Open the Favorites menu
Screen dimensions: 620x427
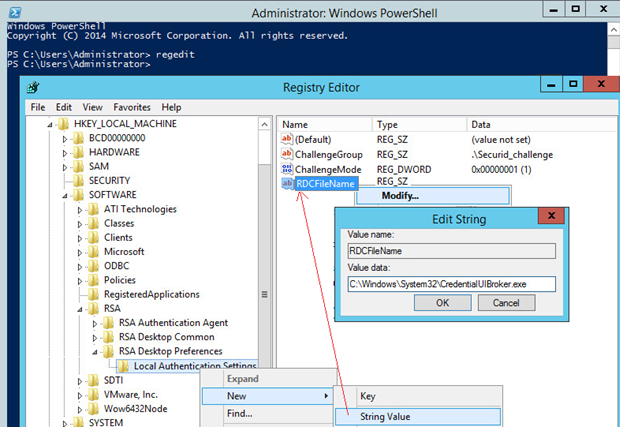132,107
